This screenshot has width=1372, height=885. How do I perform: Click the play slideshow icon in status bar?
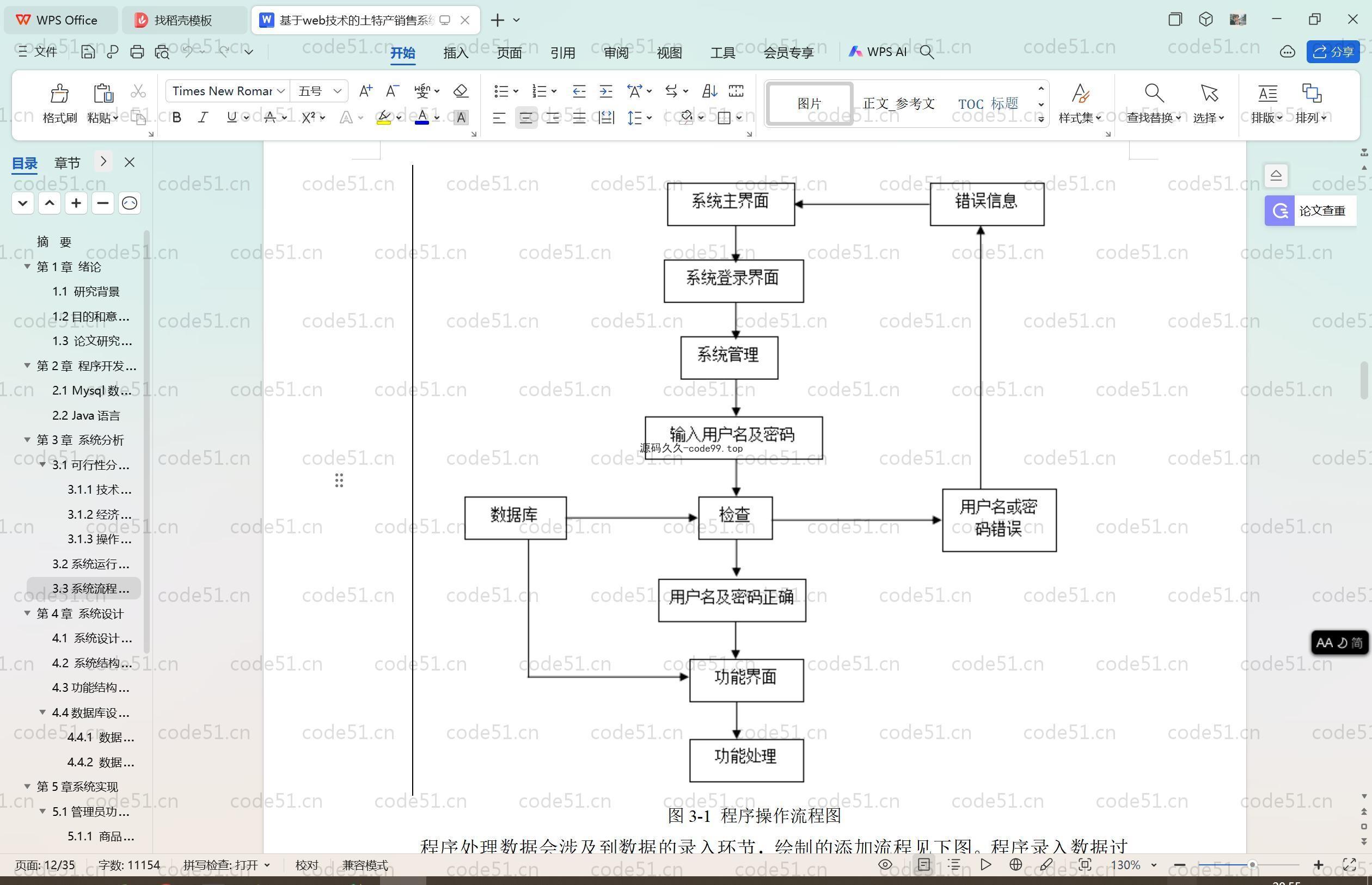point(986,864)
